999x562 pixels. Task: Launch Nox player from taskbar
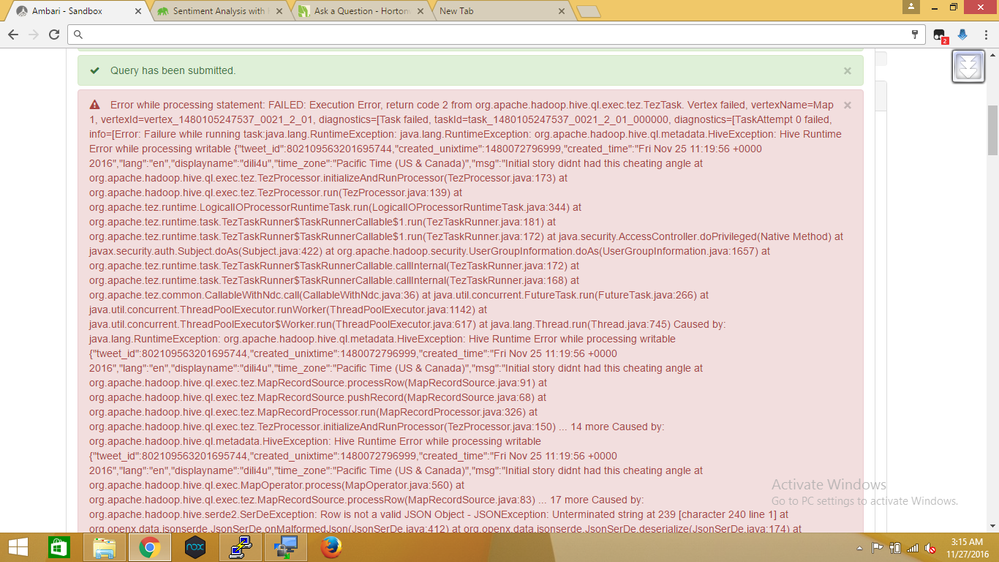coord(195,547)
